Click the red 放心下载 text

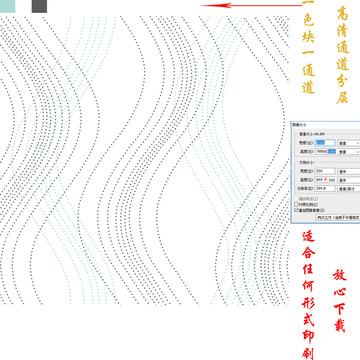pyautogui.click(x=340, y=301)
